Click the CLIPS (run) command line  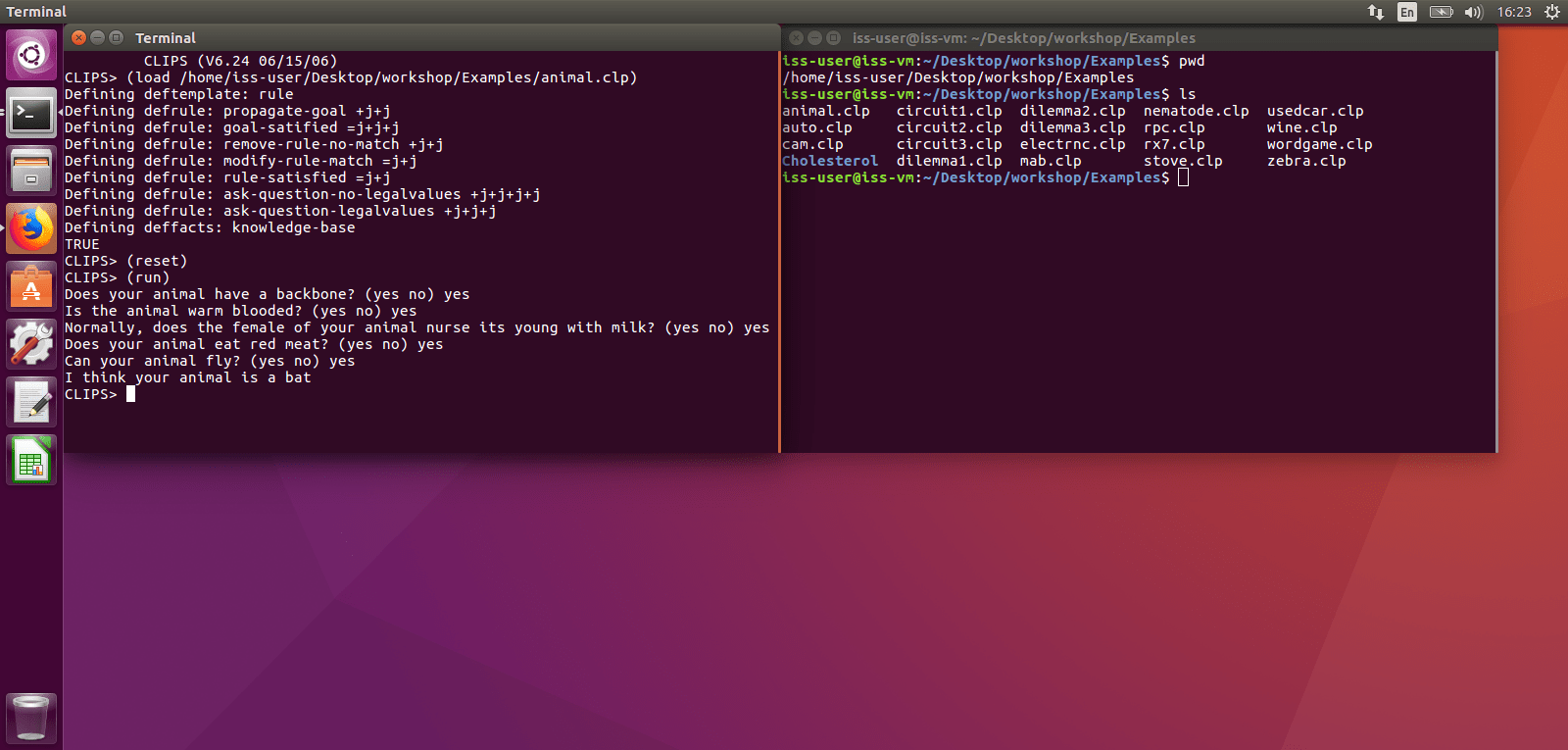117,277
